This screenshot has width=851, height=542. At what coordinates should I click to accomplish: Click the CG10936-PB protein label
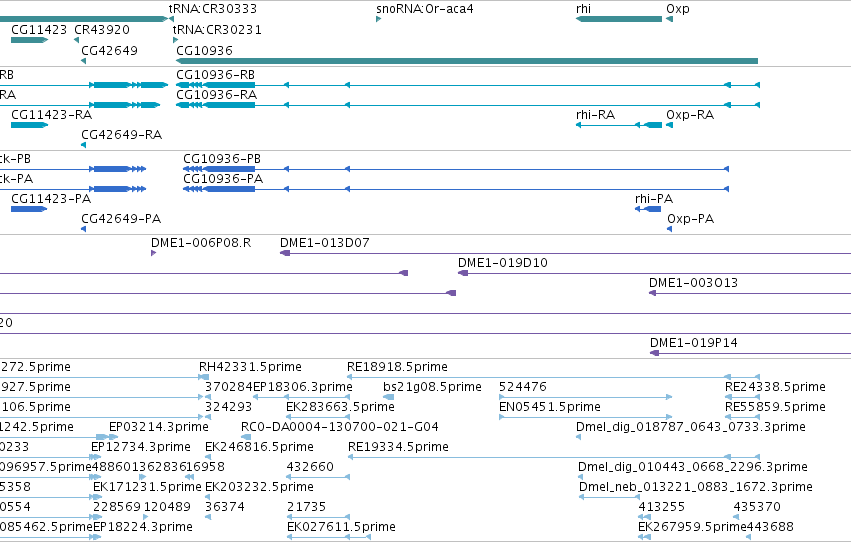point(222,158)
